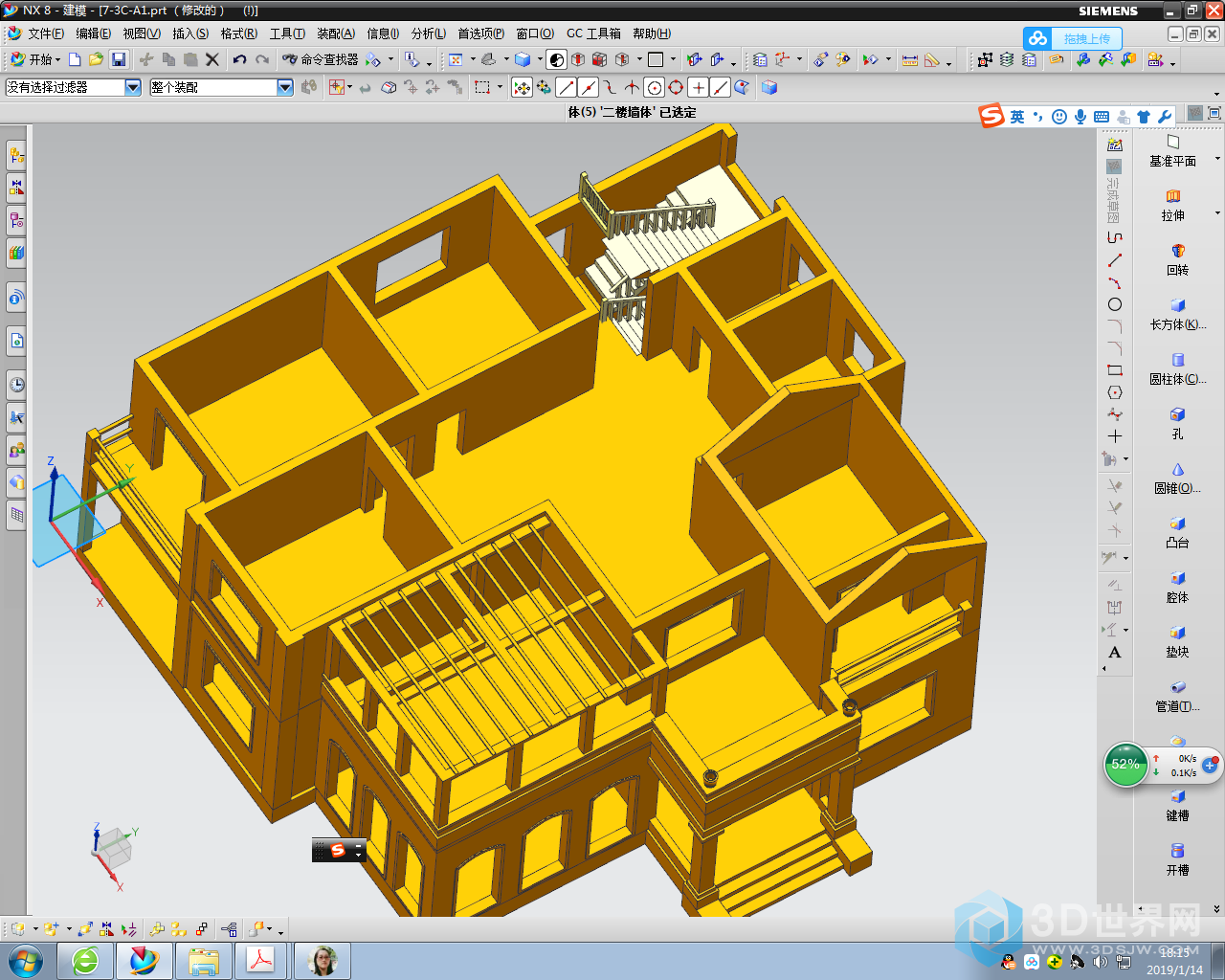1225x980 pixels.
Task: Select the 键槽 slot tool
Action: 1177,806
